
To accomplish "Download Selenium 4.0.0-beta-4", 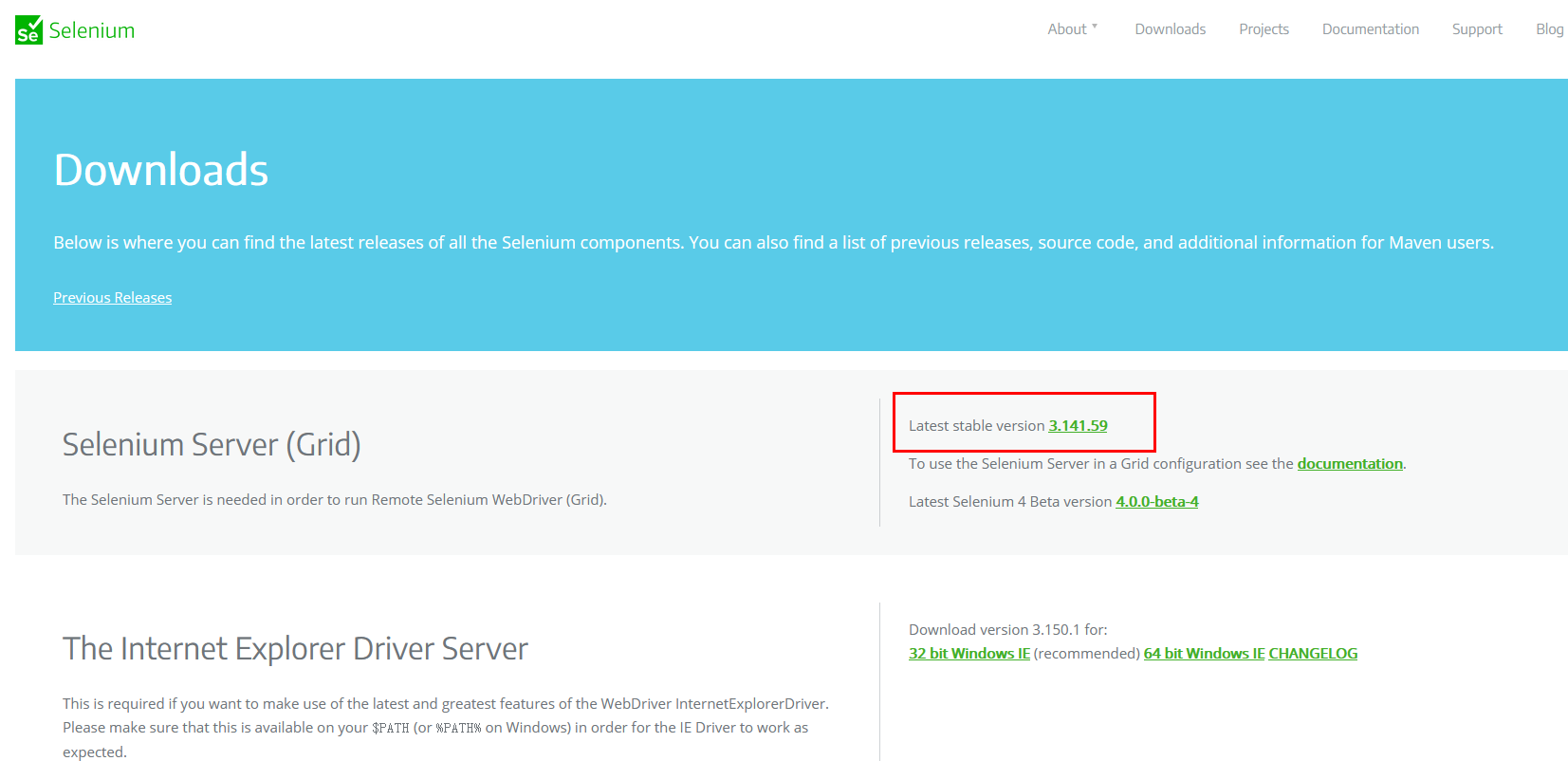I will point(1156,501).
